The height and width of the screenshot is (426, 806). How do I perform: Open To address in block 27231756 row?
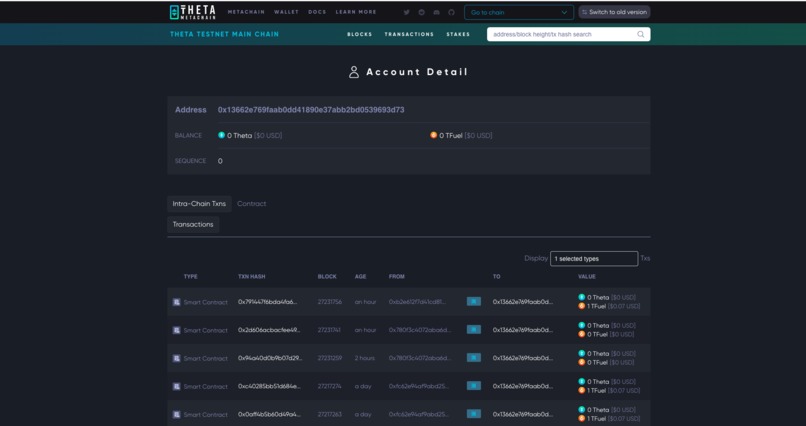[x=523, y=302]
